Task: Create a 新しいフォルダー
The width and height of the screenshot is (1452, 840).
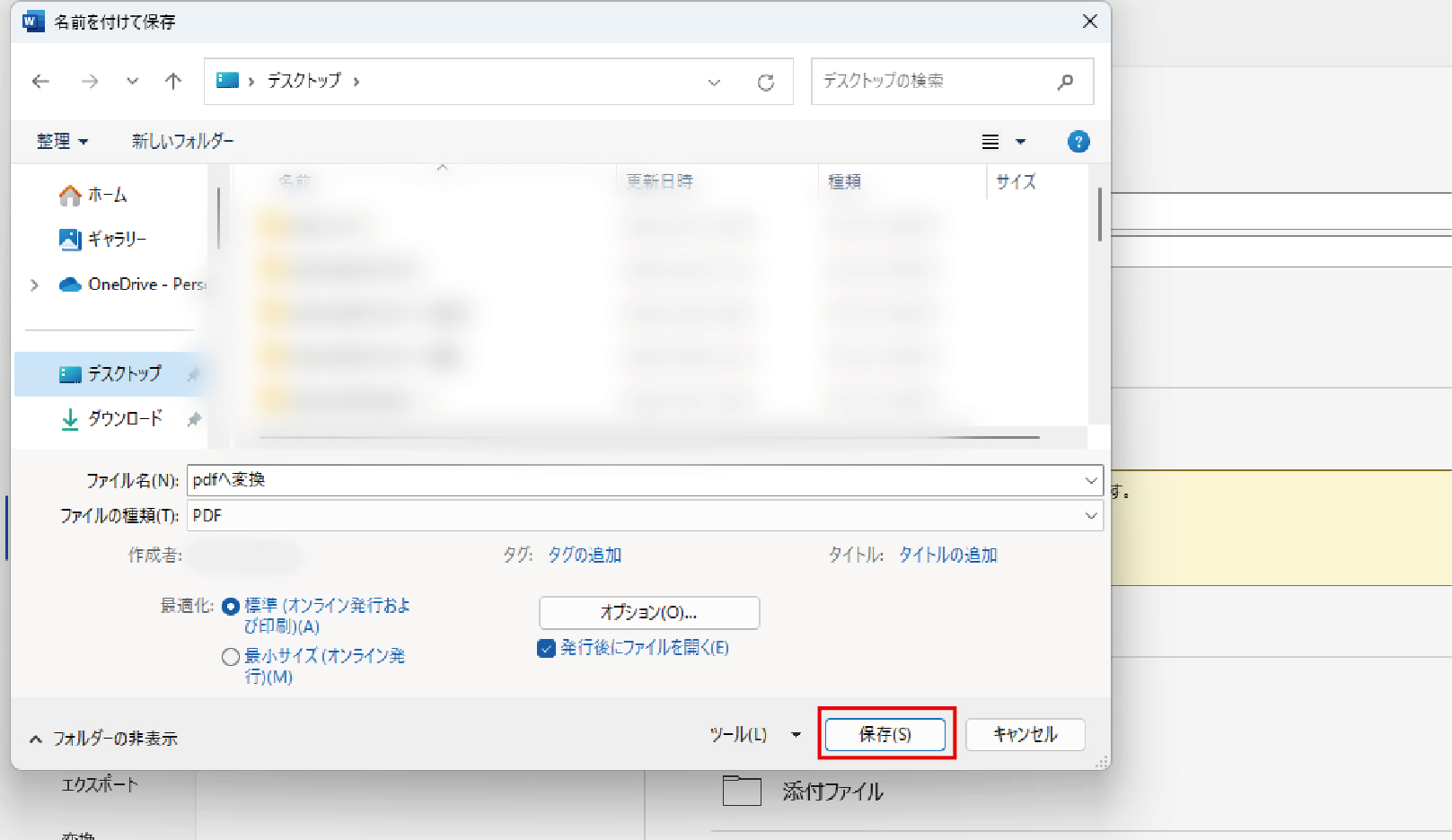Action: 182,141
